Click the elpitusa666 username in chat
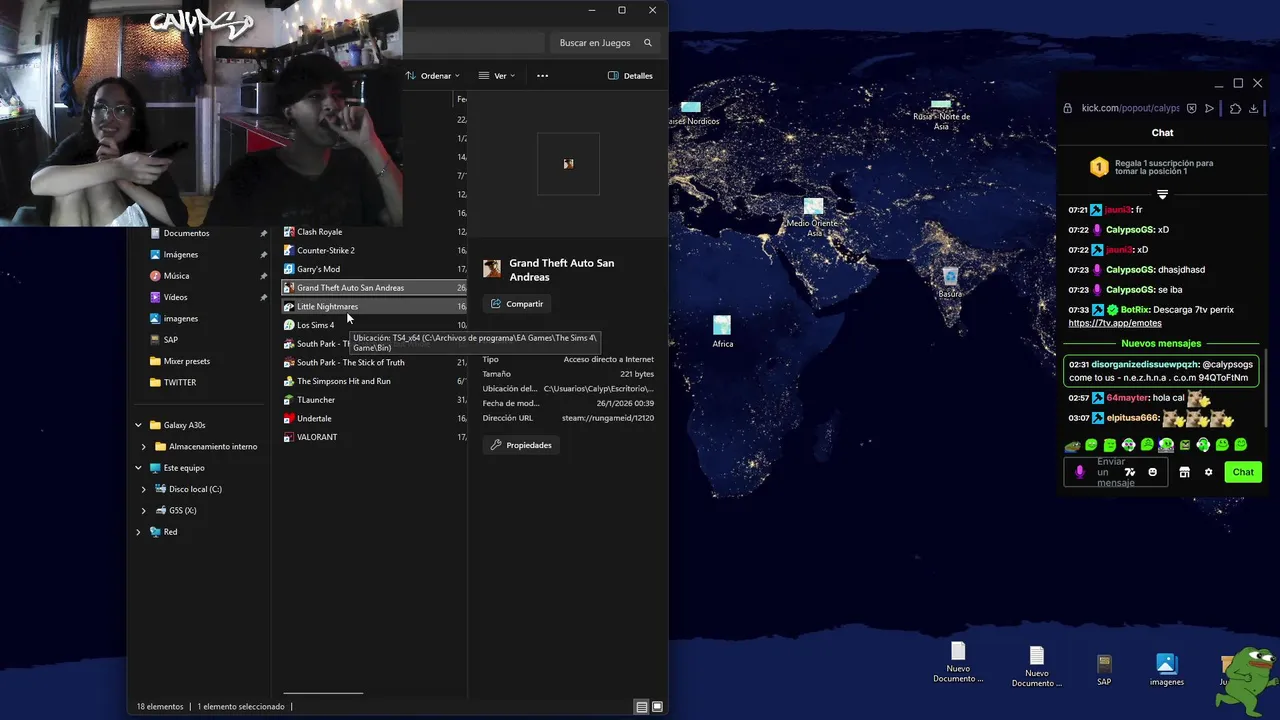 1132,418
